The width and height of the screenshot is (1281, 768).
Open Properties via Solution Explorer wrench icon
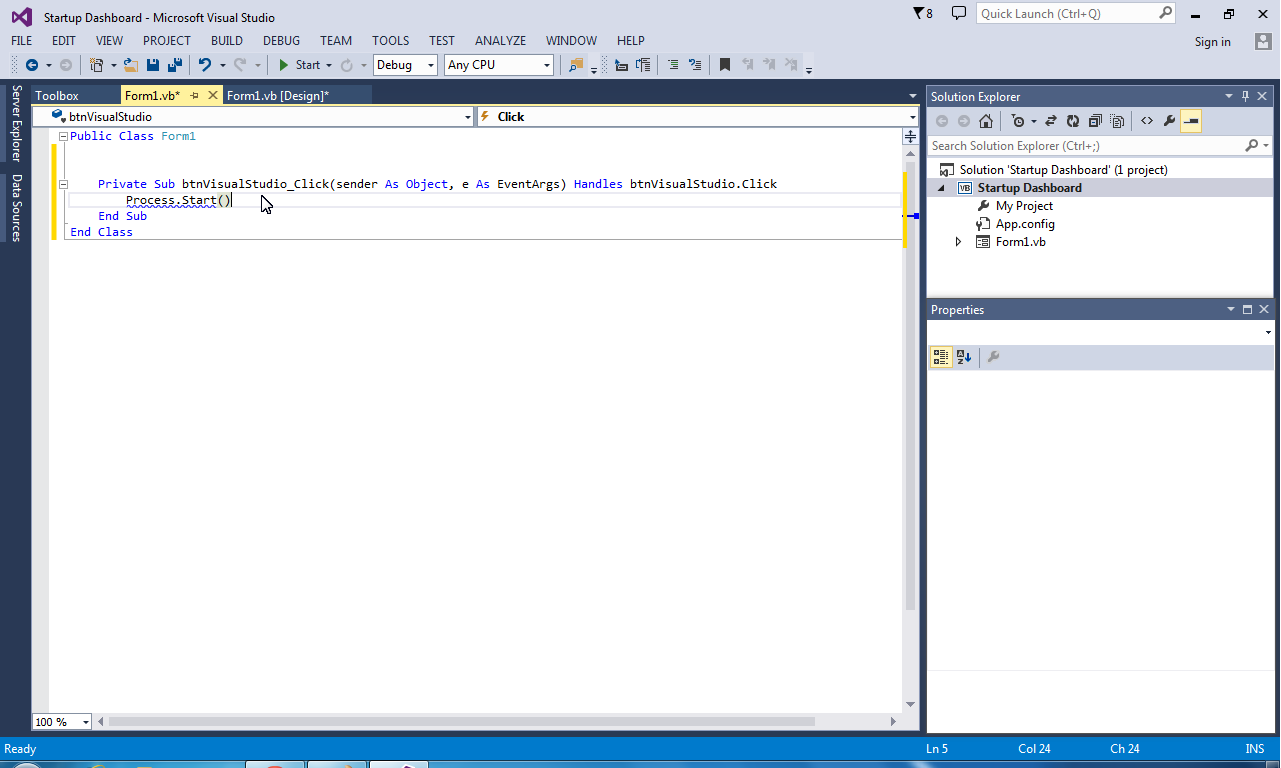click(x=1169, y=121)
